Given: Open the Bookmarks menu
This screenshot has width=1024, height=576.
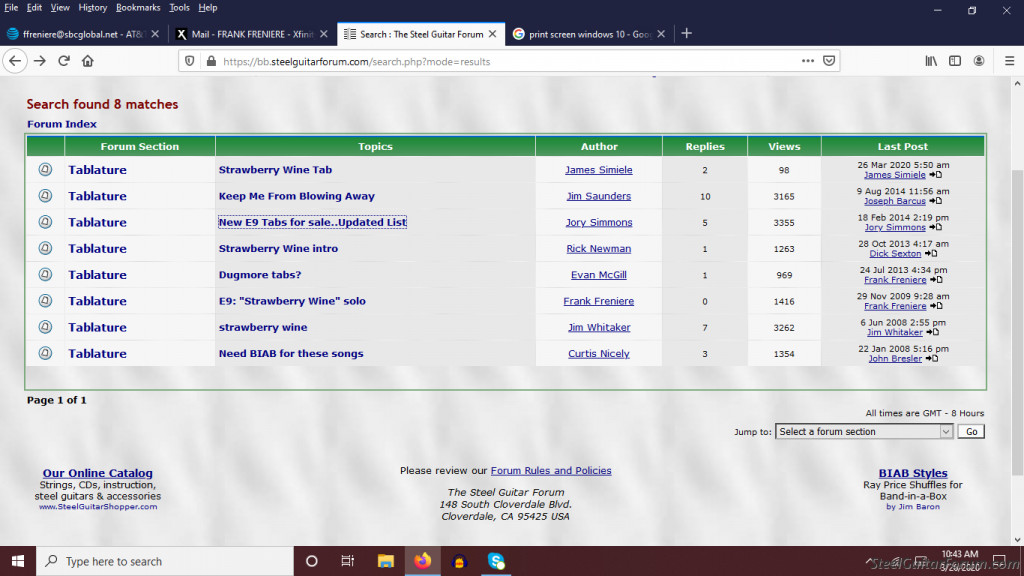Looking at the screenshot, I should pyautogui.click(x=137, y=7).
